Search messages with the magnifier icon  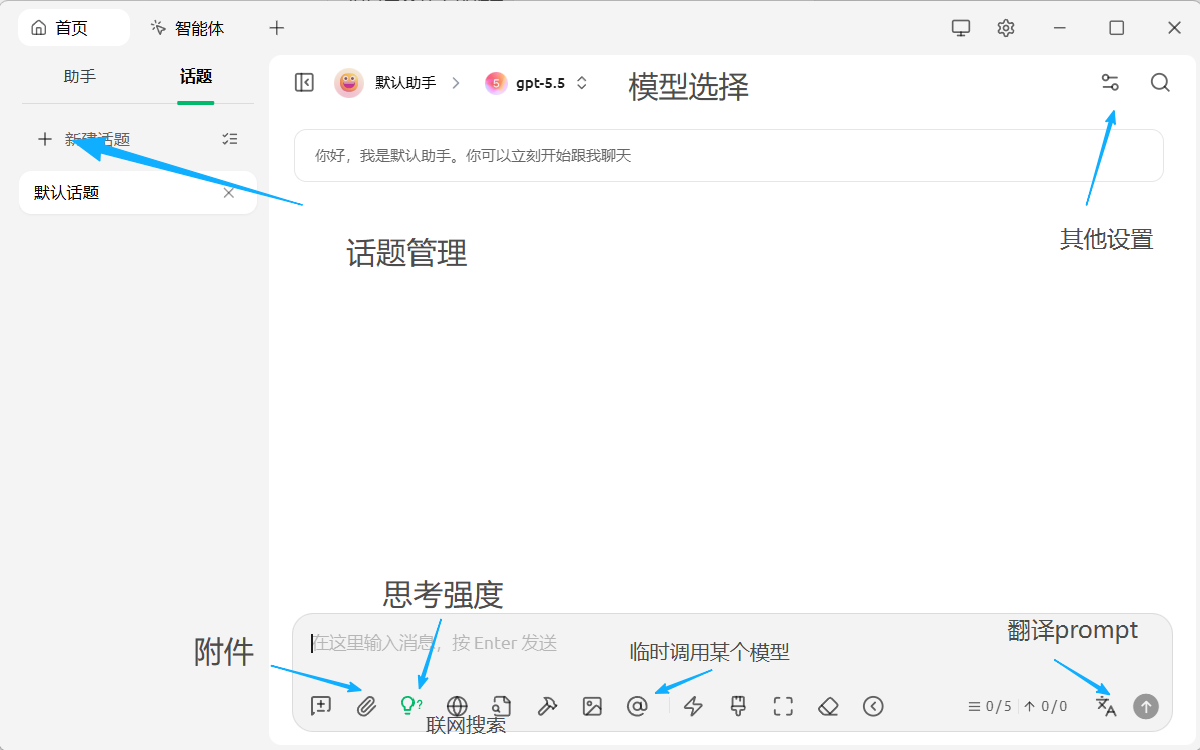click(1160, 83)
